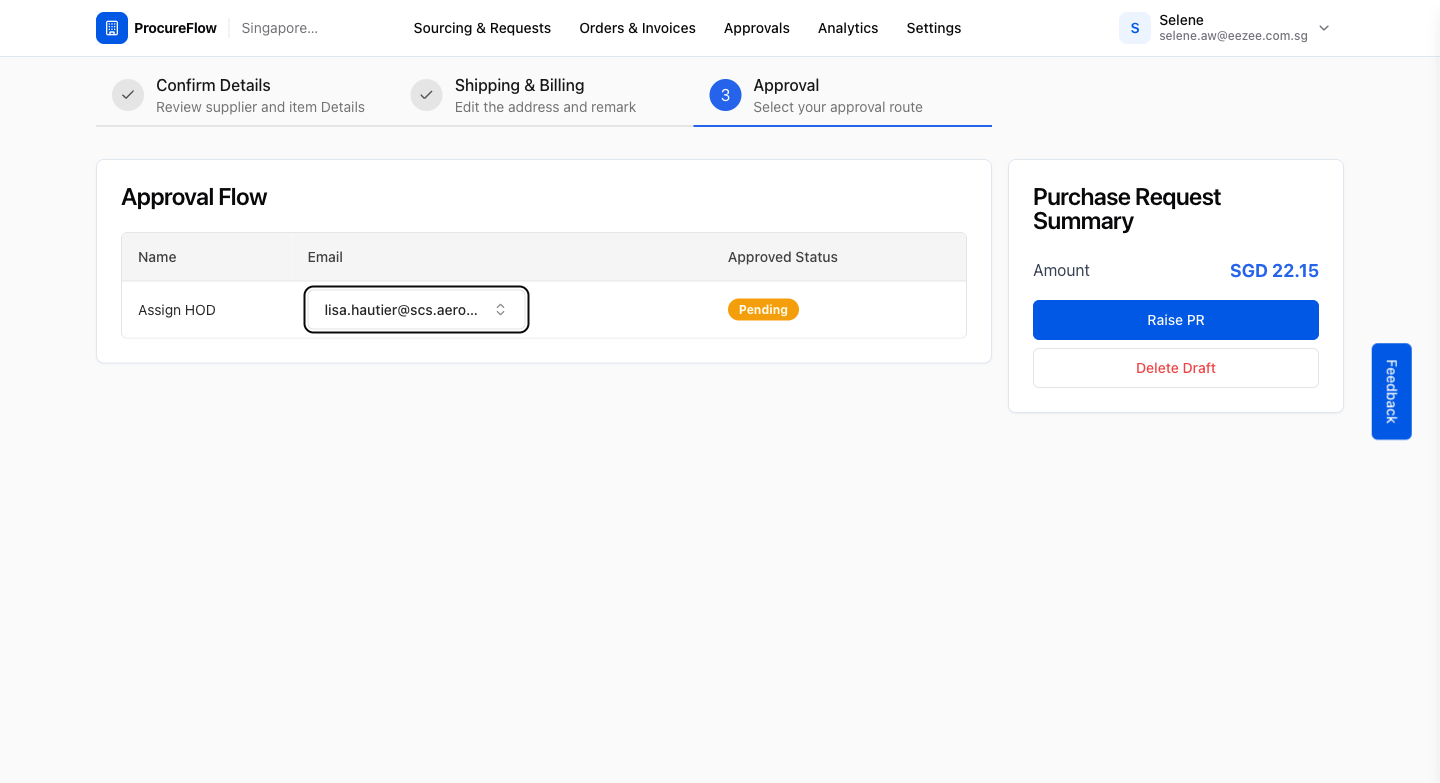Click the Selene user name
This screenshot has width=1440, height=783.
pos(1181,20)
